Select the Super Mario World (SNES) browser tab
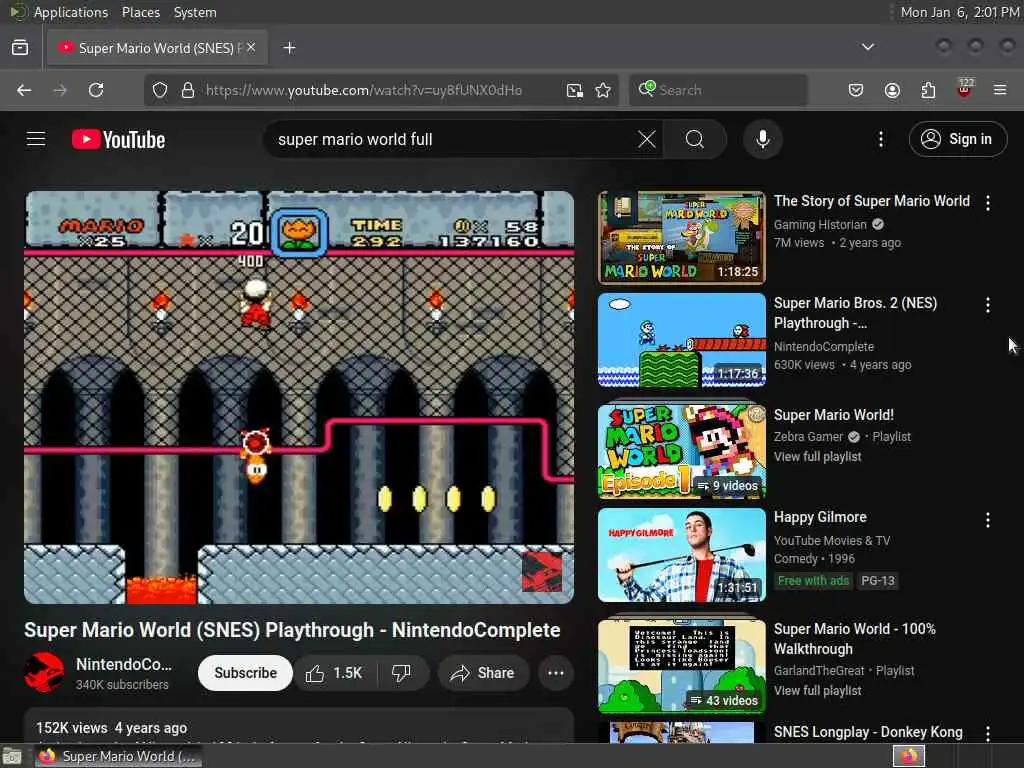The image size is (1024, 768). click(x=157, y=48)
